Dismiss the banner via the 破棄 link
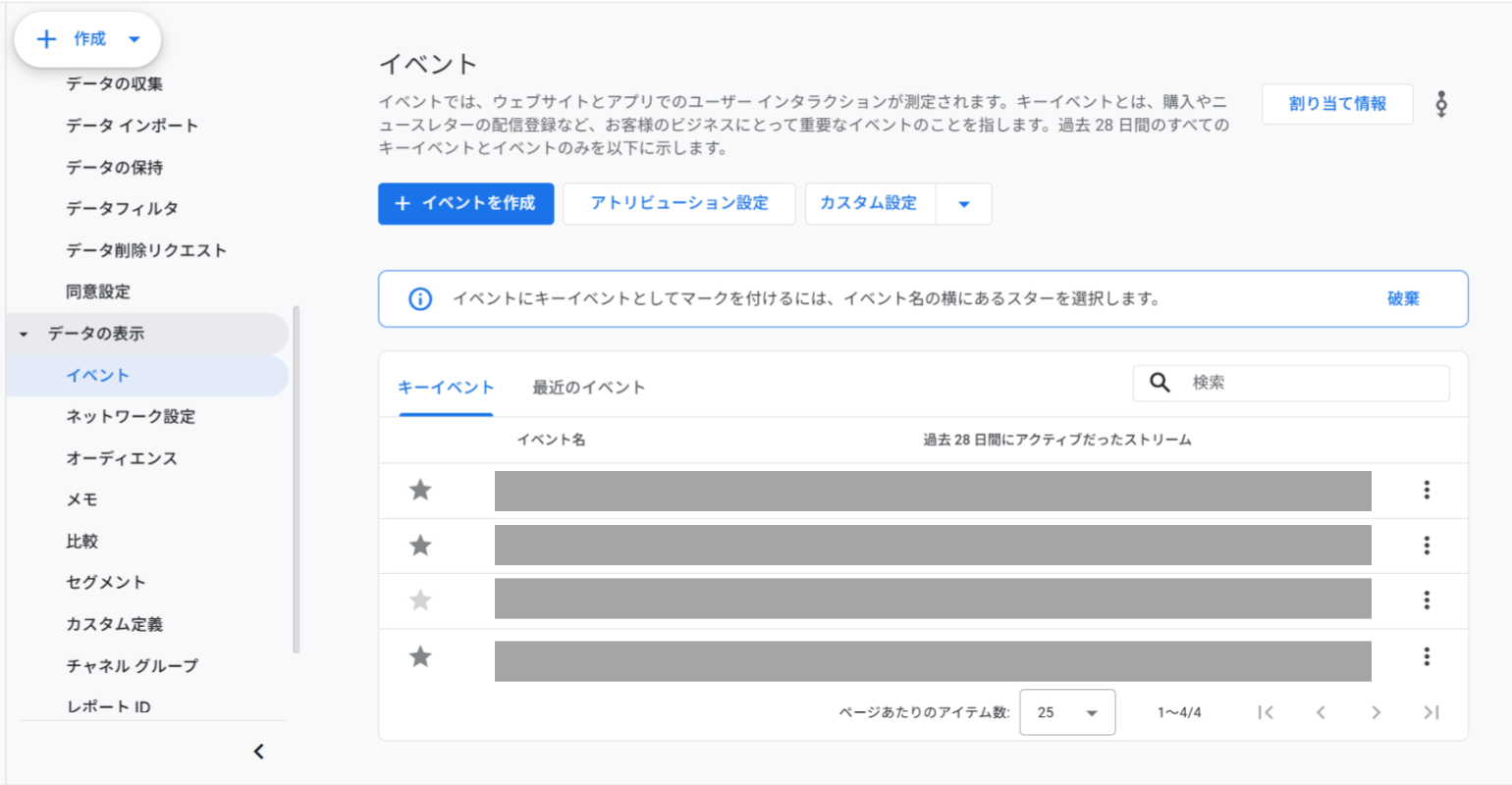 pyautogui.click(x=1402, y=298)
